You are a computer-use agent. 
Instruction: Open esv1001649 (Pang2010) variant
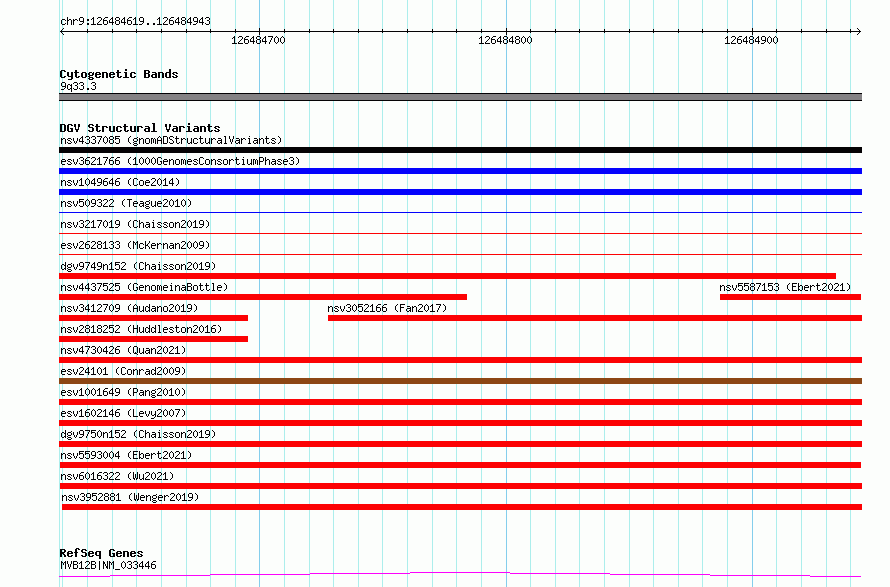(123, 392)
